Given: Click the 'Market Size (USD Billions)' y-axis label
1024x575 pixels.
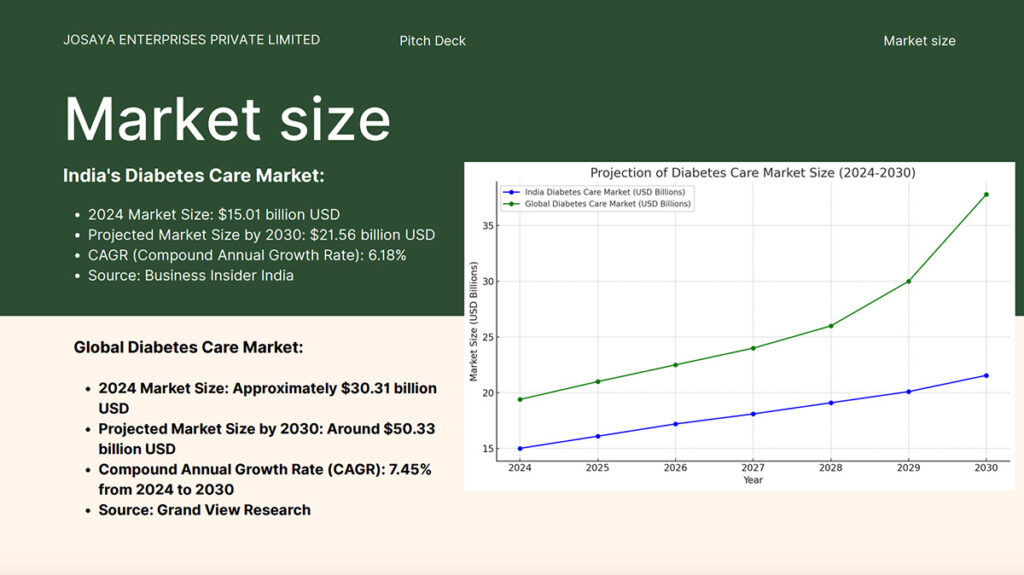Looking at the screenshot, I should pyautogui.click(x=473, y=321).
